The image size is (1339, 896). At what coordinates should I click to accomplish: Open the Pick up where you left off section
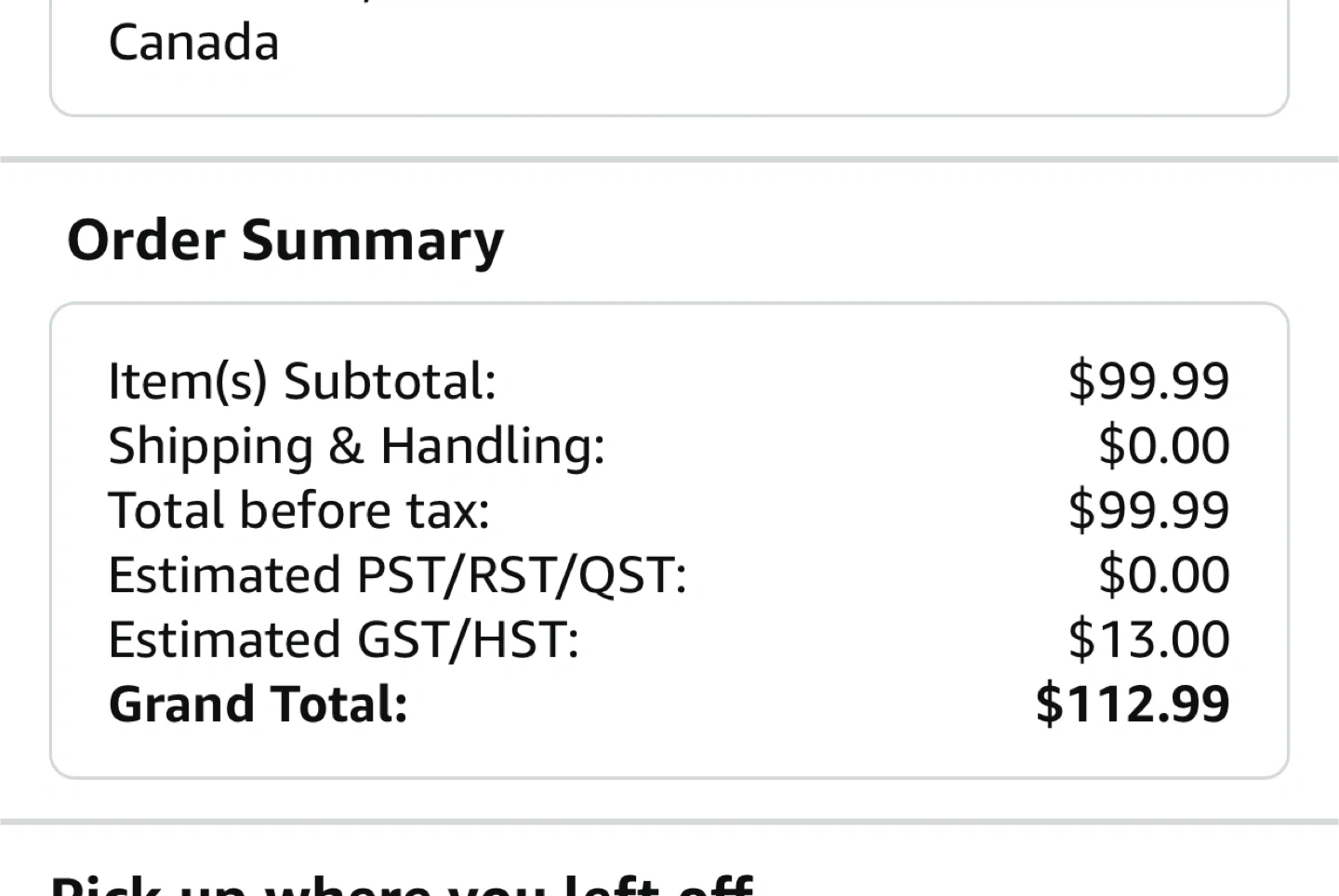point(401,883)
